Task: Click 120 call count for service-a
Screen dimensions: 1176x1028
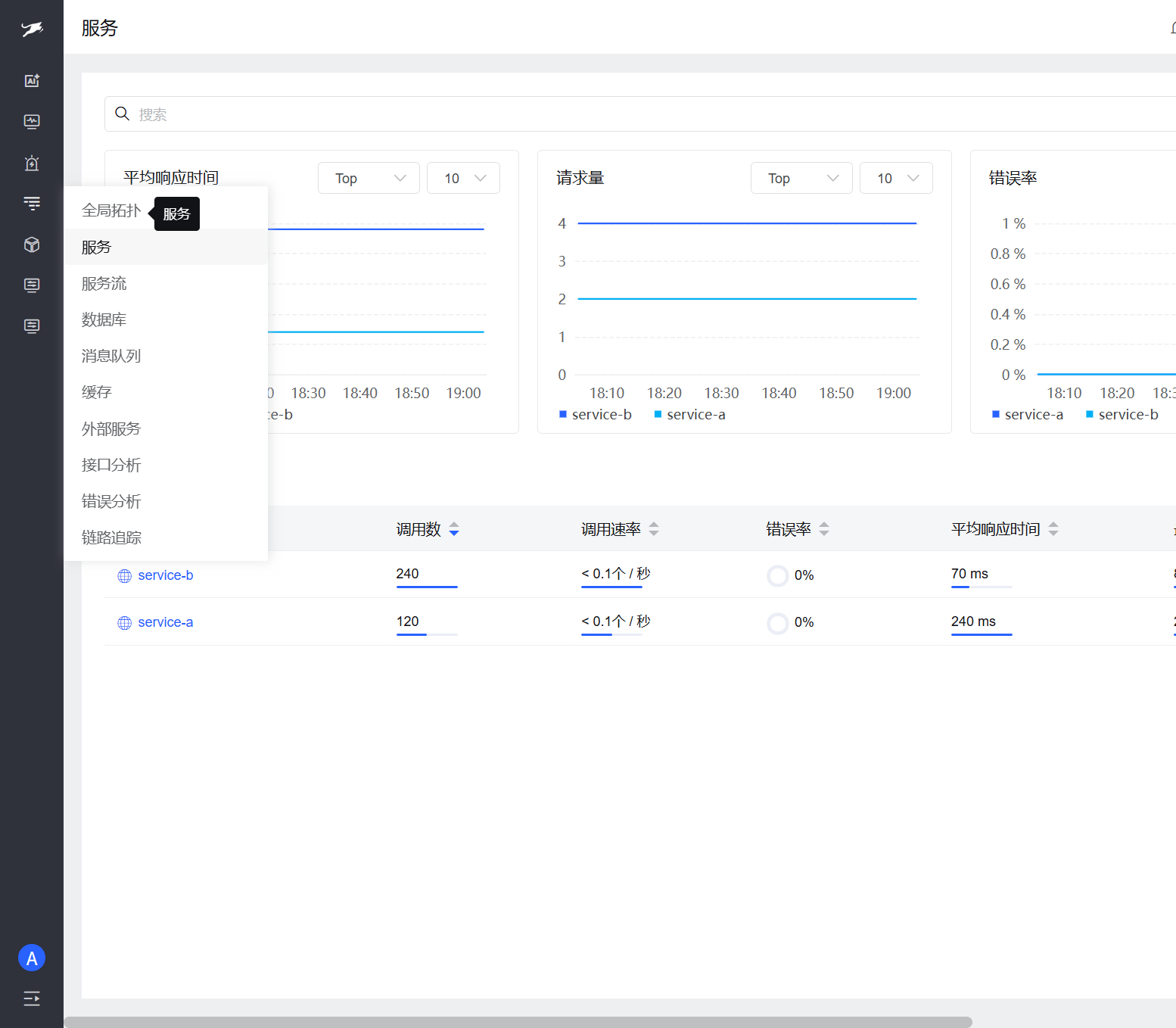Action: pyautogui.click(x=407, y=621)
